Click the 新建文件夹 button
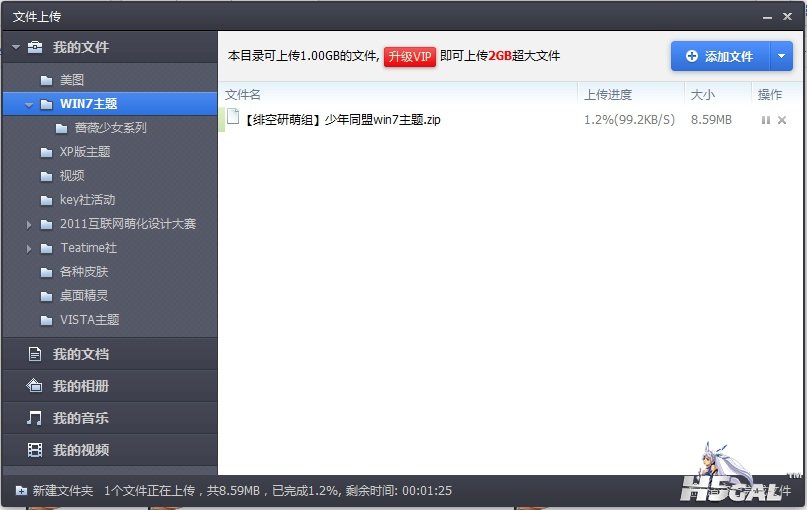Screen dimensions: 807x510 pos(54,491)
